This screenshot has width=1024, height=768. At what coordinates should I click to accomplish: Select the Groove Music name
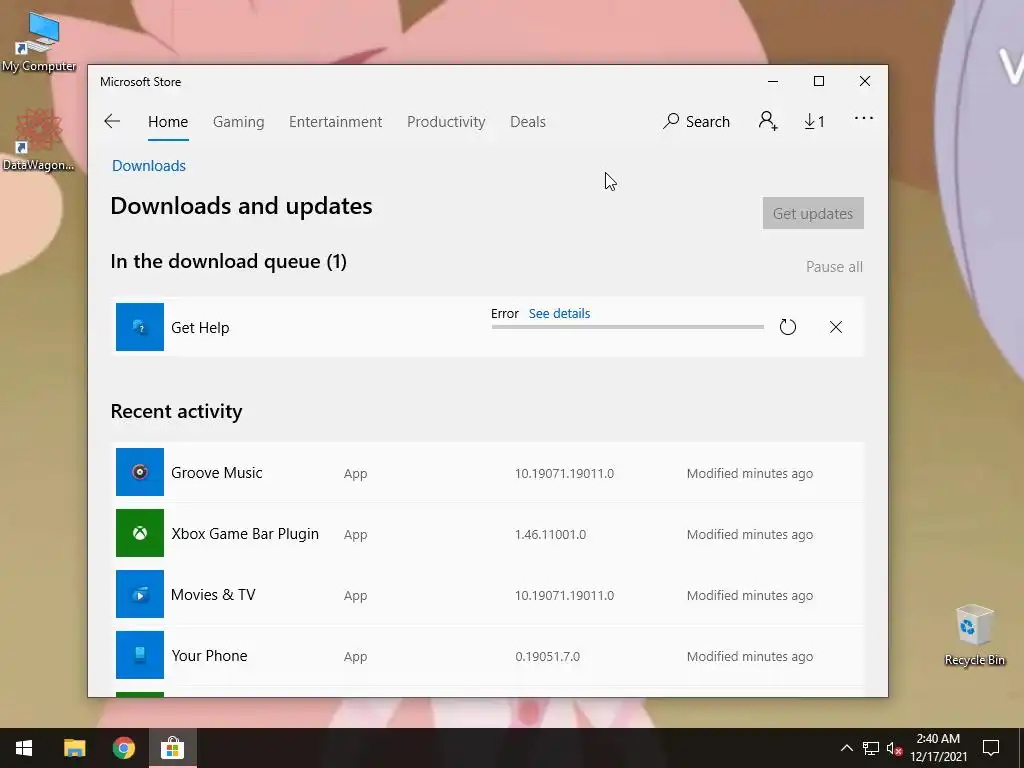click(217, 473)
